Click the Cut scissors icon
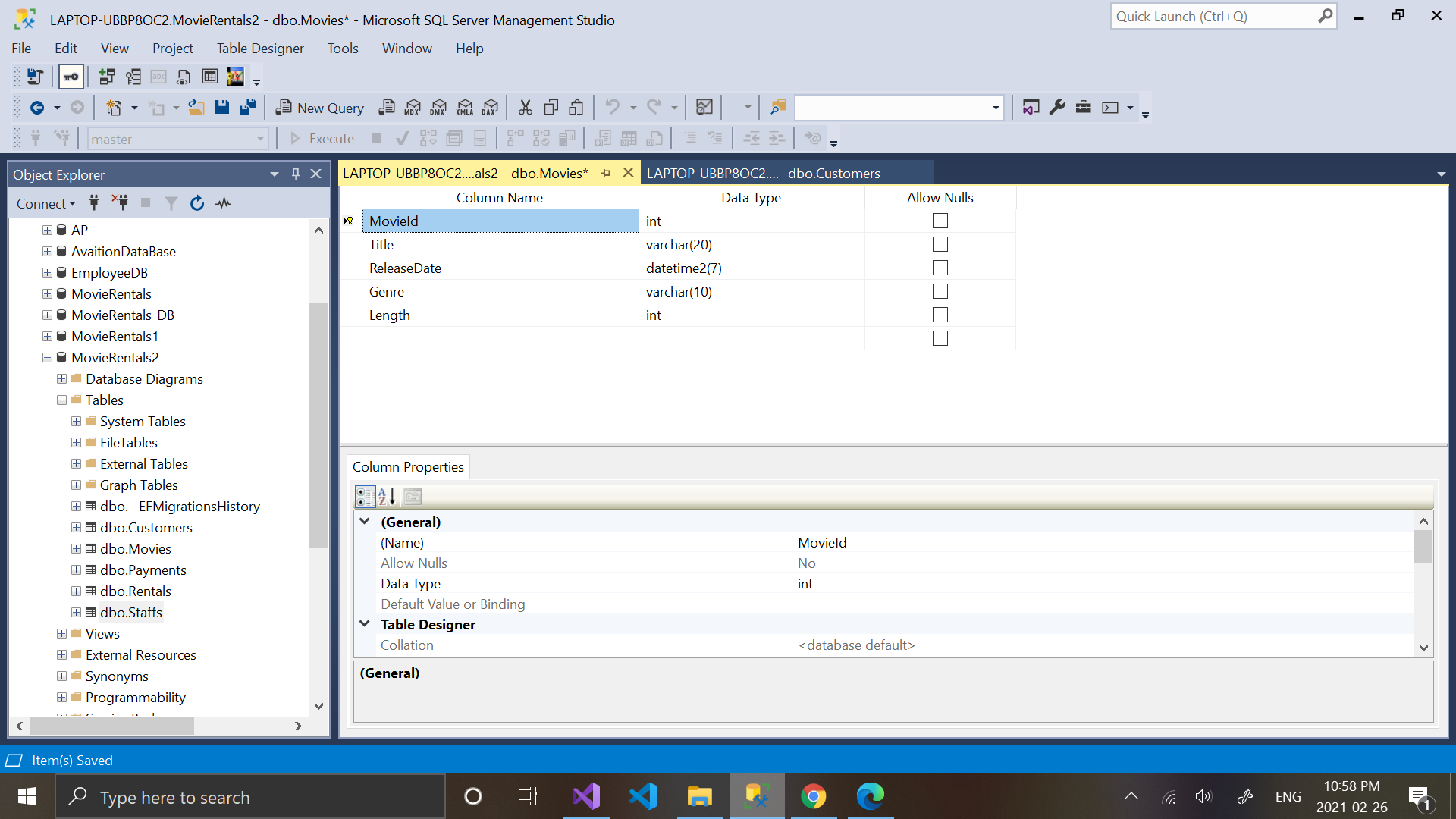1456x819 pixels. tap(525, 108)
